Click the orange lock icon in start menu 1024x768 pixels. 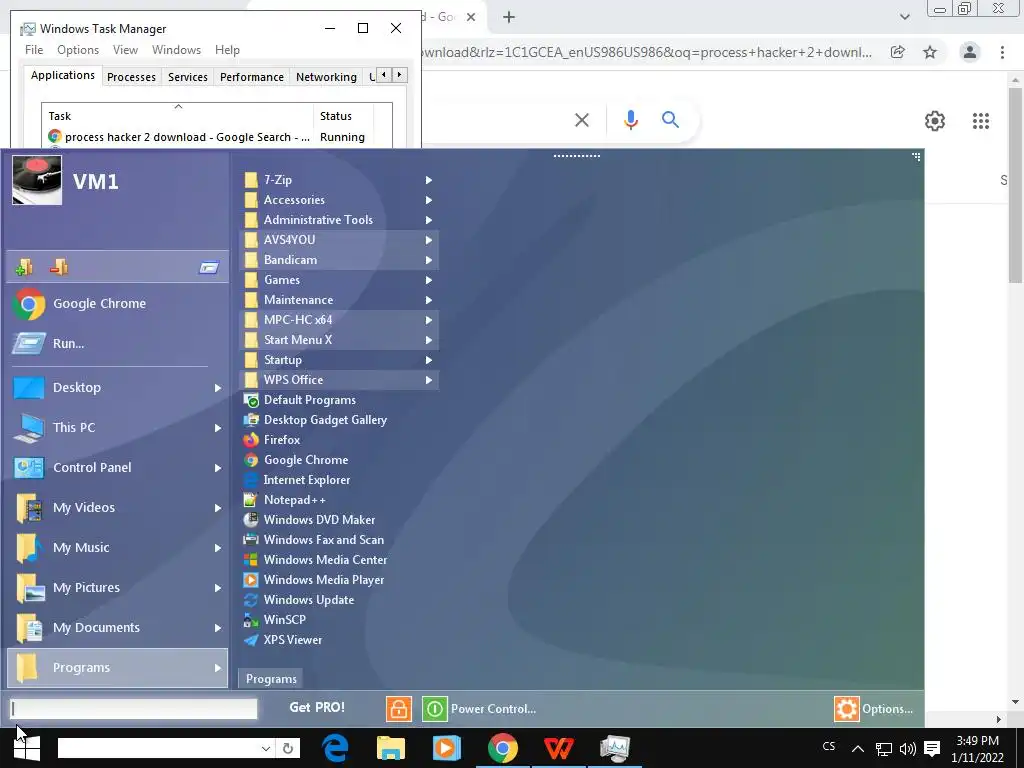(x=398, y=709)
